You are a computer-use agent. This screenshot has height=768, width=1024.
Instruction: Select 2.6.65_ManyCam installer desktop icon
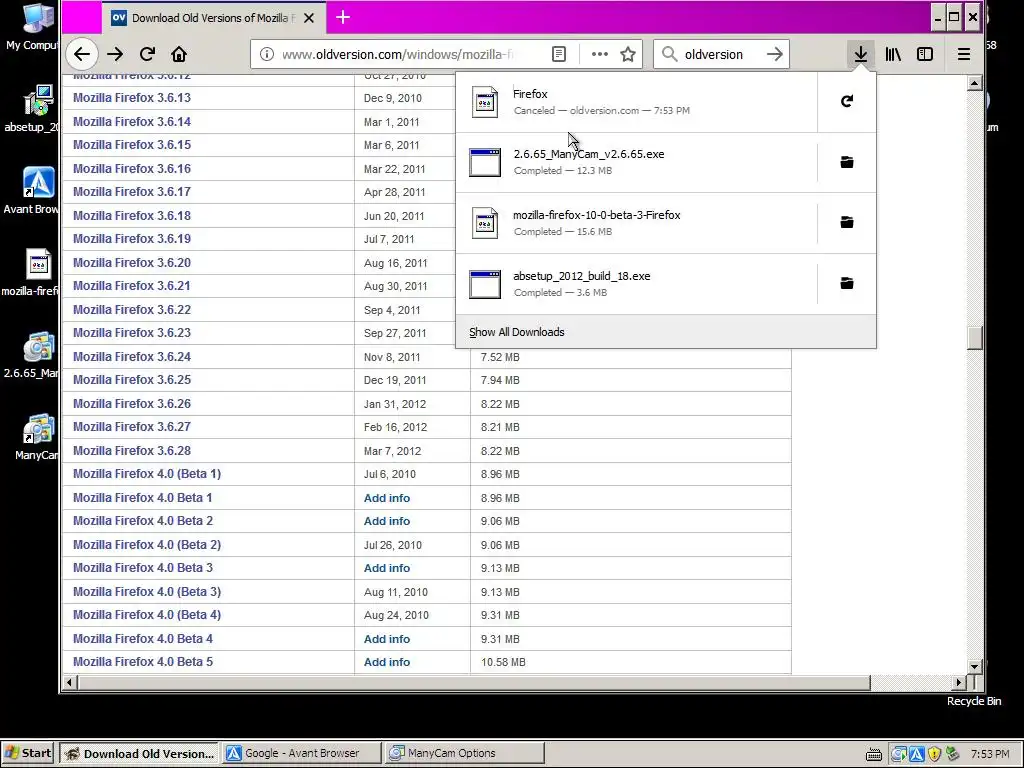(31, 355)
